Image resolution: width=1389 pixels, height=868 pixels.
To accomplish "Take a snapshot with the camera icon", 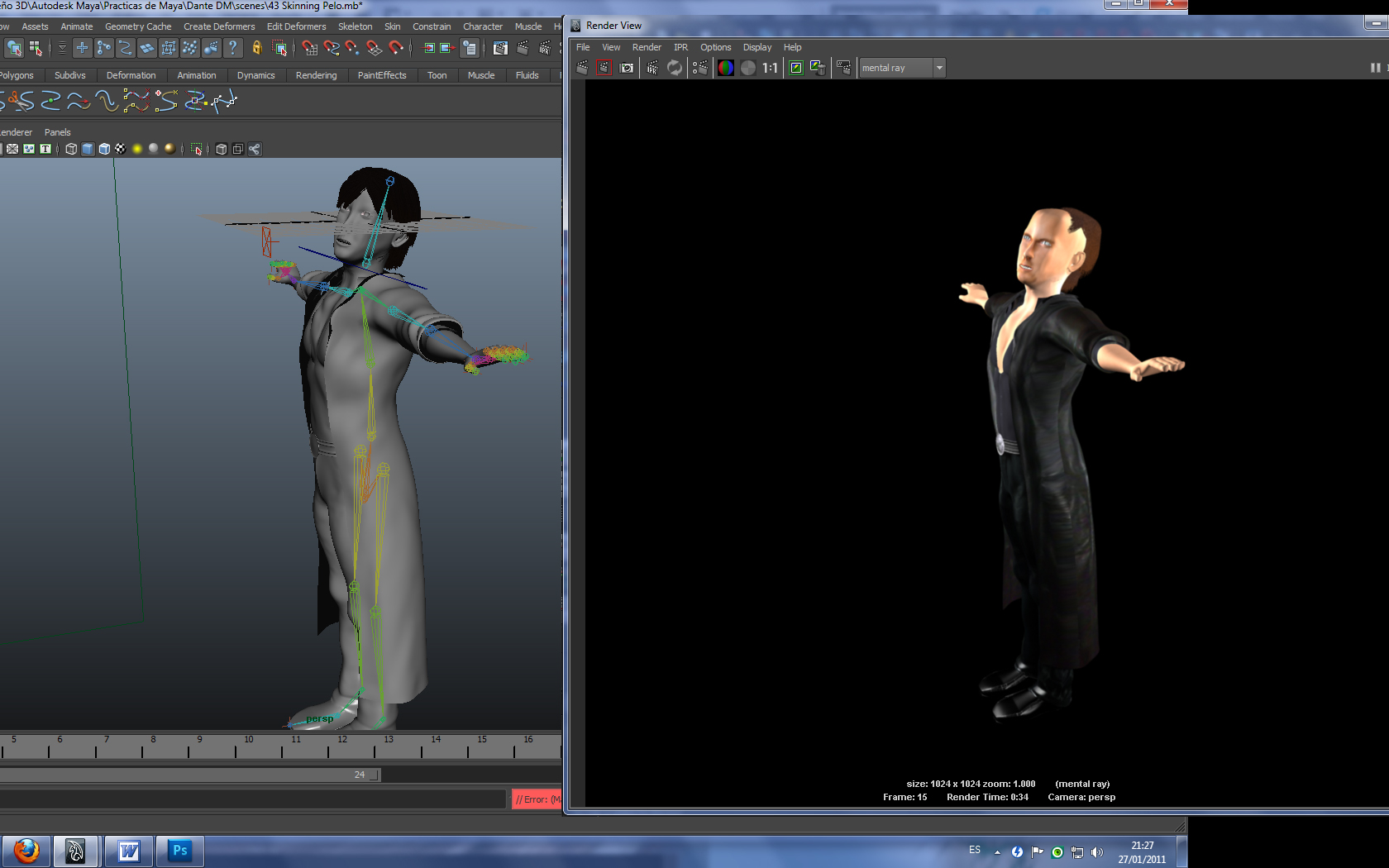I will point(627,68).
